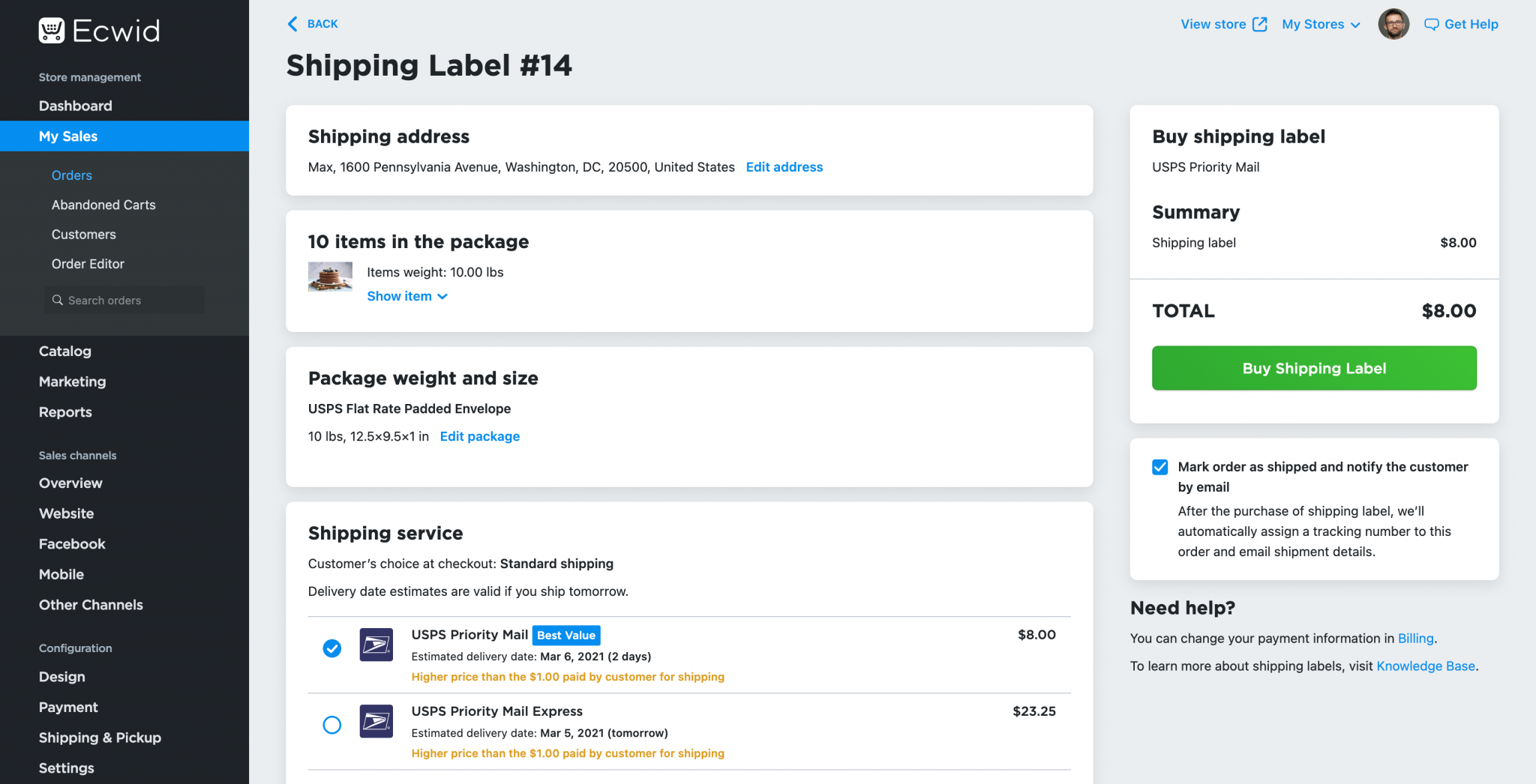The image size is (1536, 784).
Task: Open the My Stores dropdown menu
Action: (1320, 24)
